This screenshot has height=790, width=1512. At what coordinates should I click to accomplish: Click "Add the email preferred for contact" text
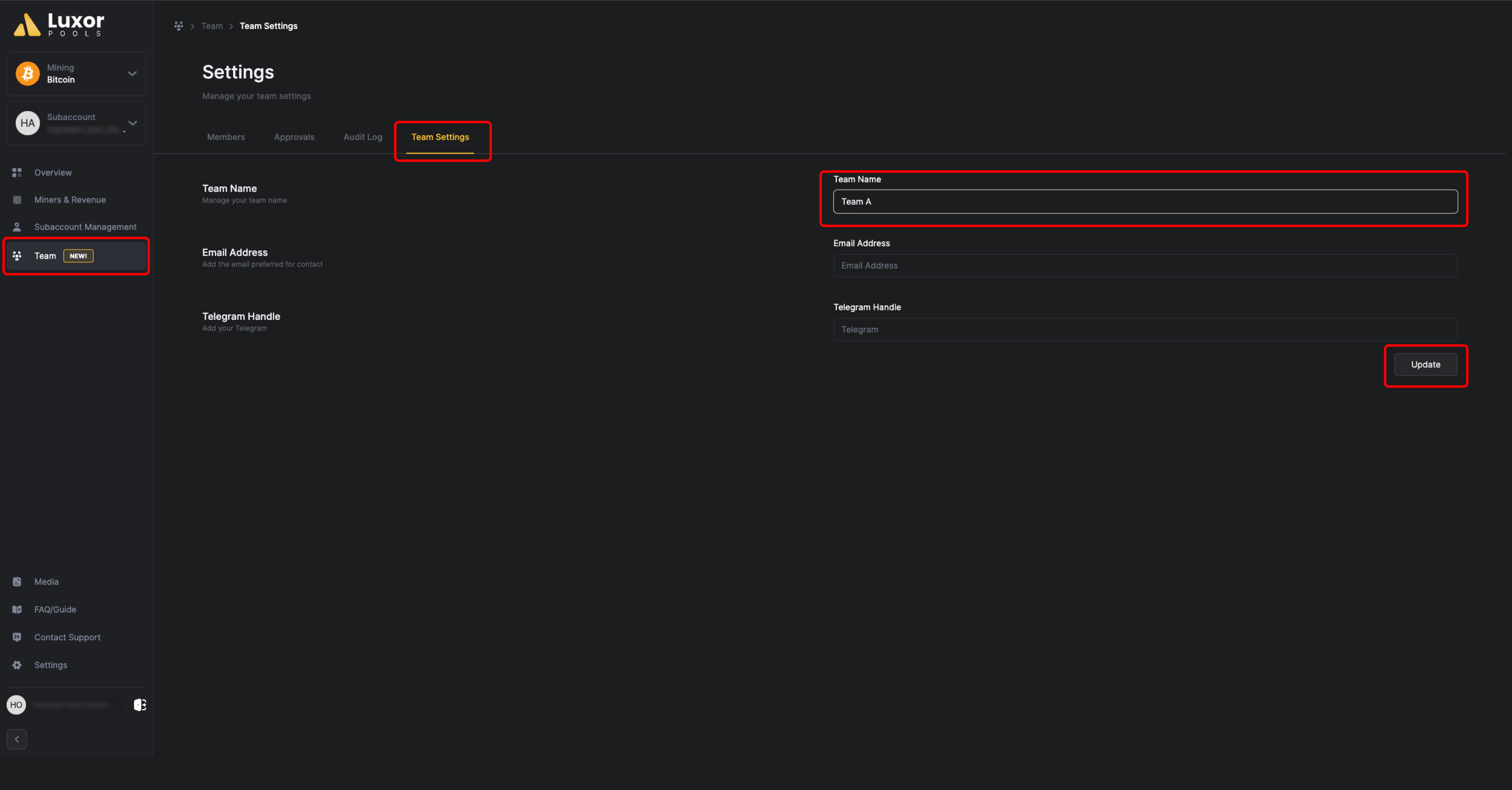click(262, 265)
